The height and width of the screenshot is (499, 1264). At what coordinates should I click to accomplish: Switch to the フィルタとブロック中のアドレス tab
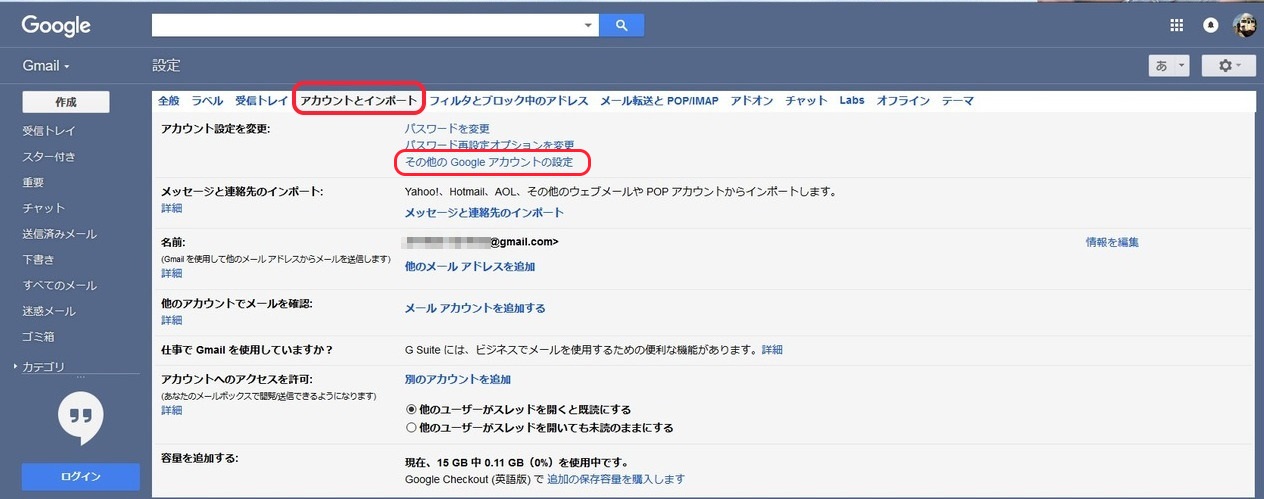tap(508, 101)
